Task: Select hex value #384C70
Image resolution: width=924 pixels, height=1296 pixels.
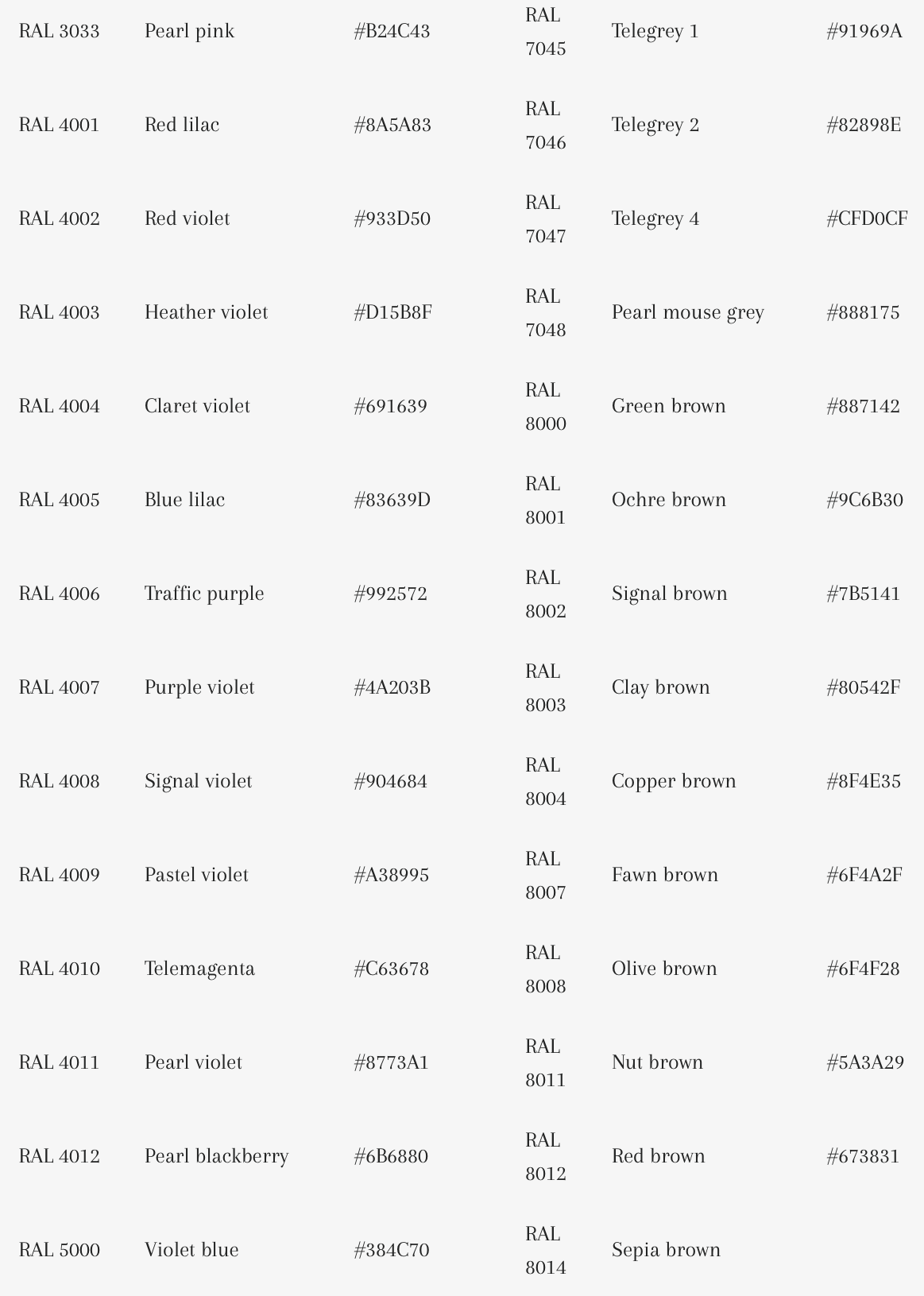Action: tap(391, 1251)
